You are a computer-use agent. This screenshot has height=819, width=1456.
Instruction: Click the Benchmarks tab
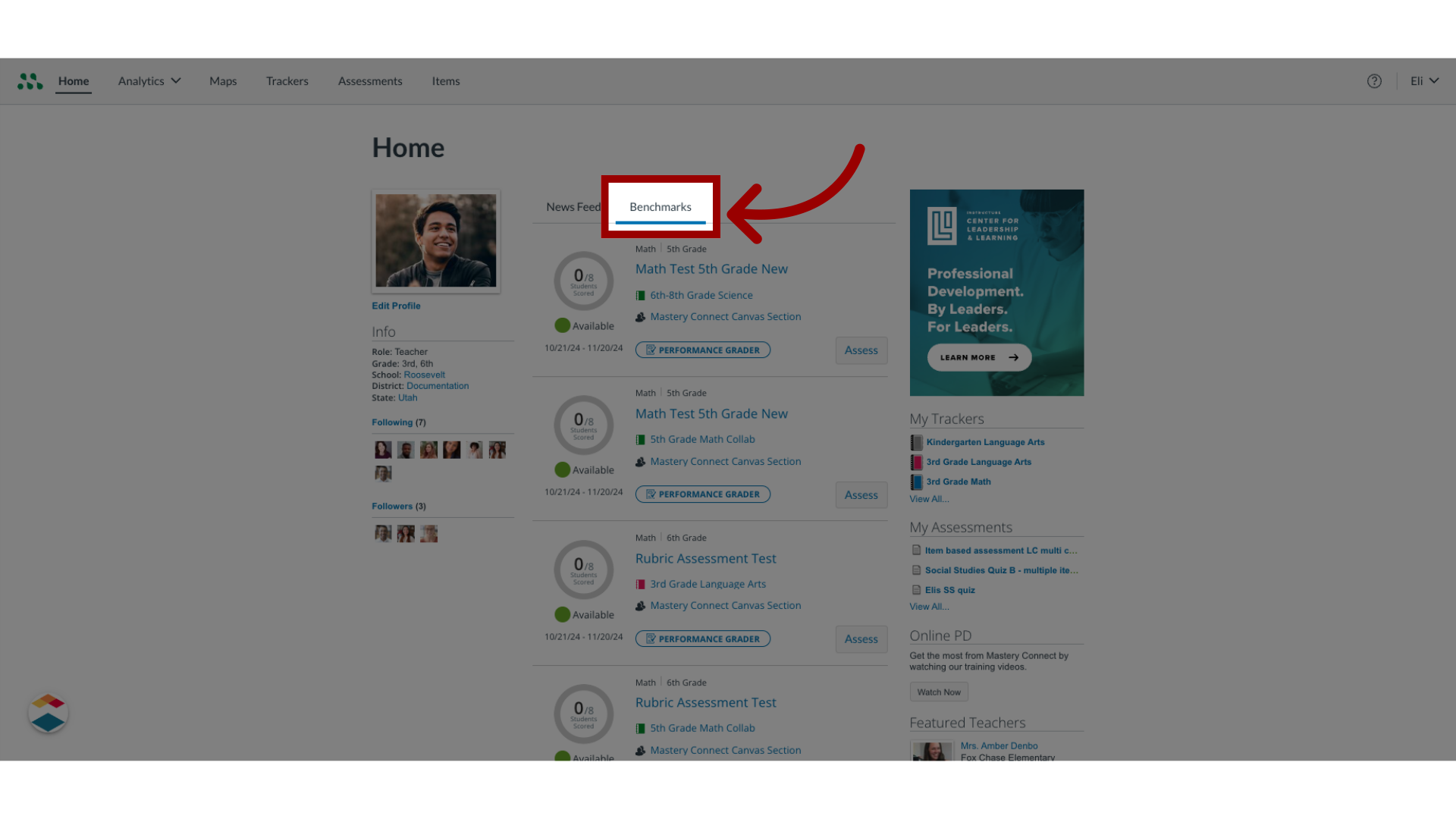(x=660, y=206)
